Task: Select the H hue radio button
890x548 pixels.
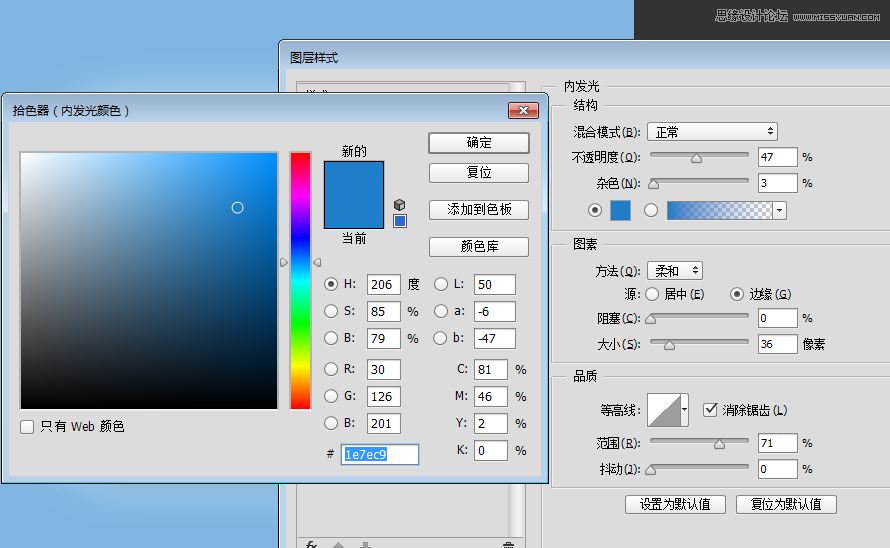Action: pyautogui.click(x=331, y=284)
